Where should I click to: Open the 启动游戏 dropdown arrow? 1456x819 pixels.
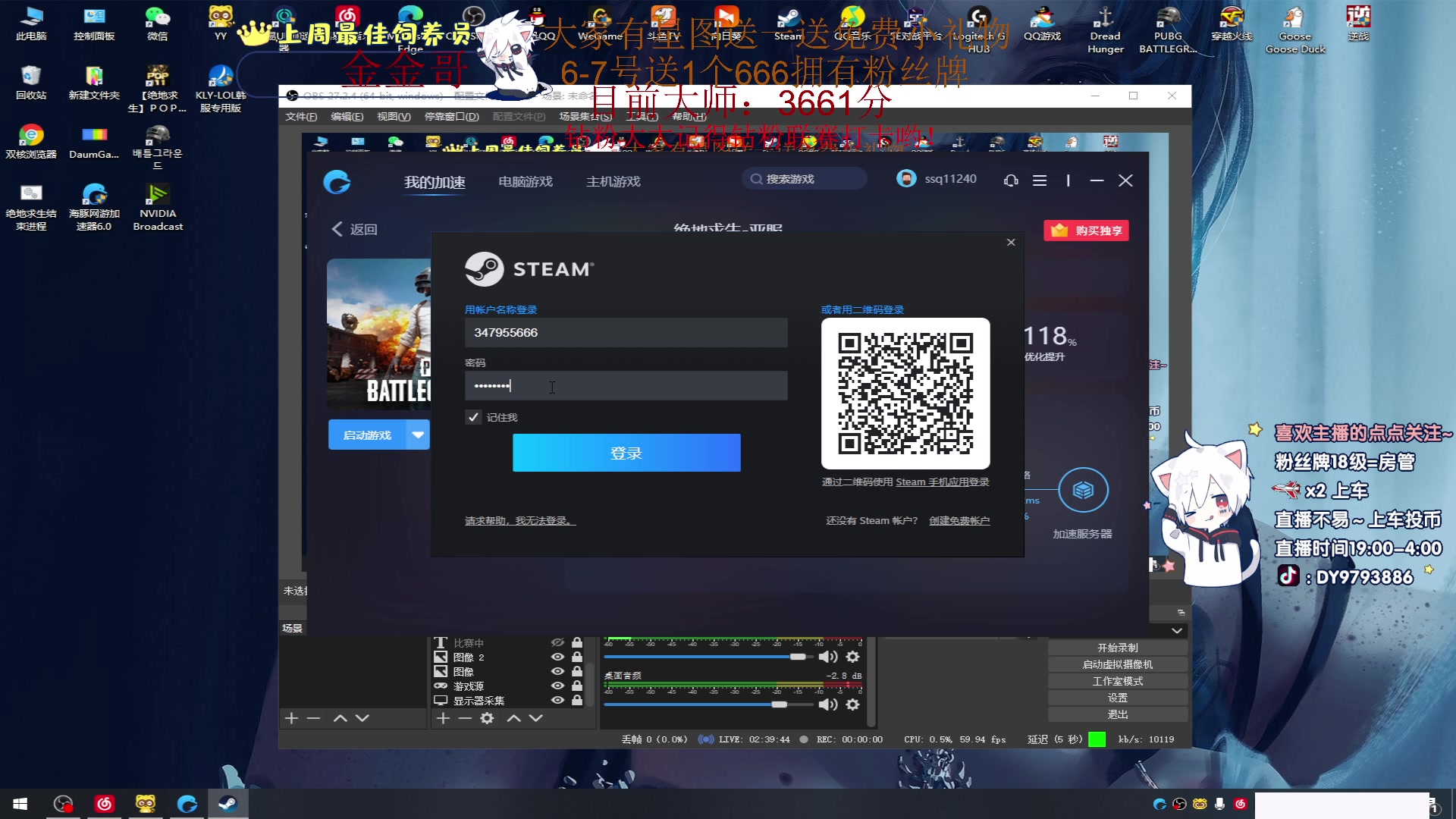tap(417, 435)
